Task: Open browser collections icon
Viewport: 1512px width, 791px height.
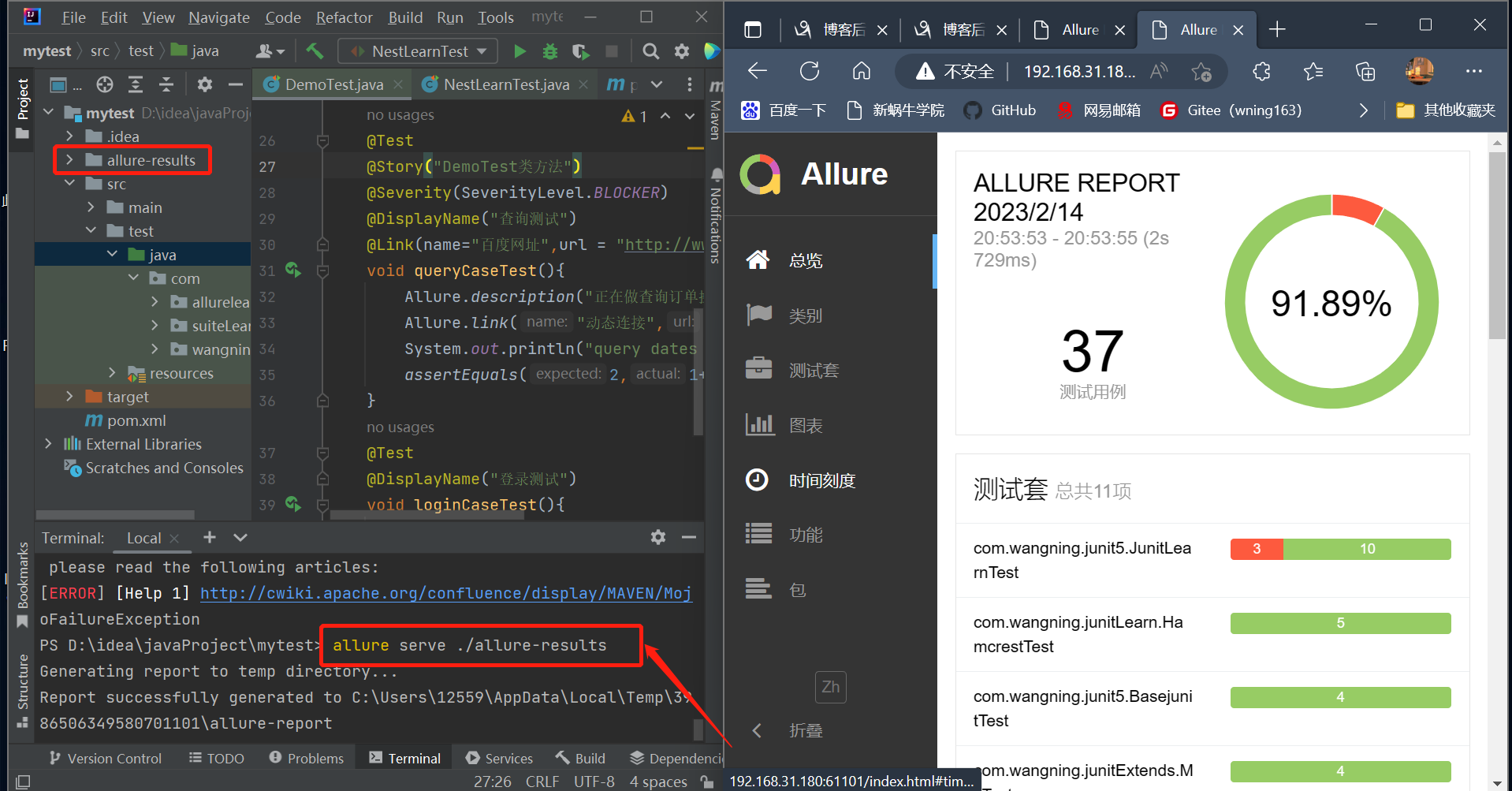Action: click(1365, 72)
